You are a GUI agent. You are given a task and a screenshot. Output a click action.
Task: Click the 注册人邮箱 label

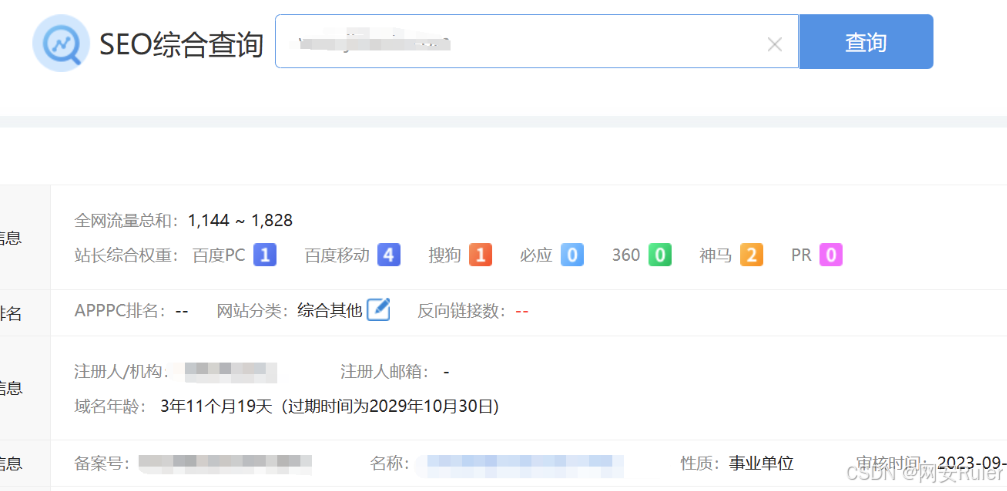coord(384,372)
